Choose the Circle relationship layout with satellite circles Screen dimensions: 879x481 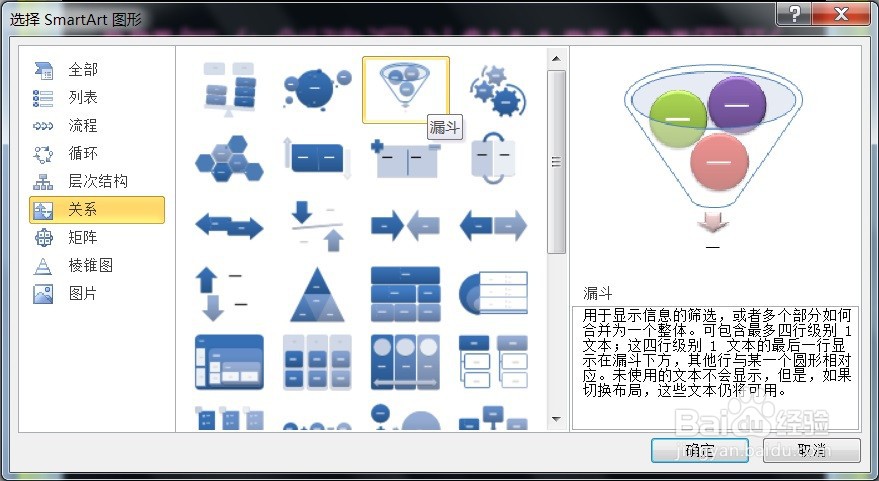pyautogui.click(x=317, y=90)
